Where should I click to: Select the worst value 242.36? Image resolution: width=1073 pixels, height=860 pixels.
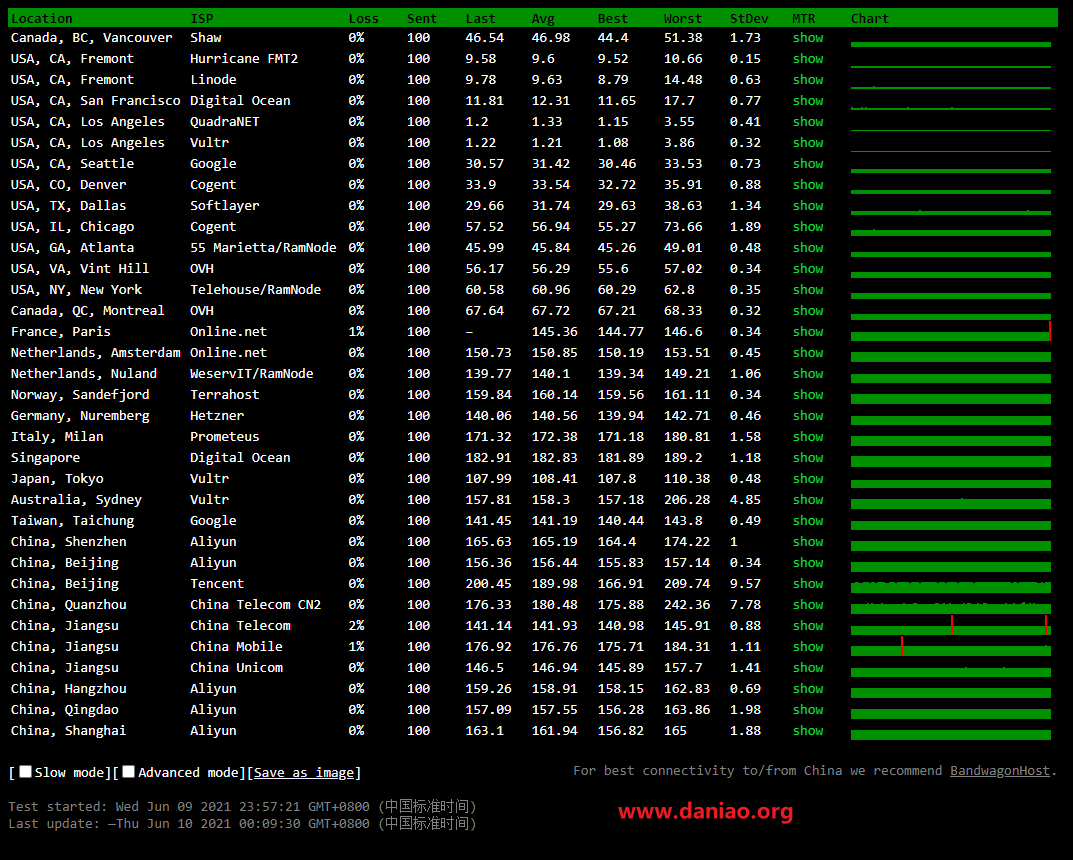(x=687, y=604)
